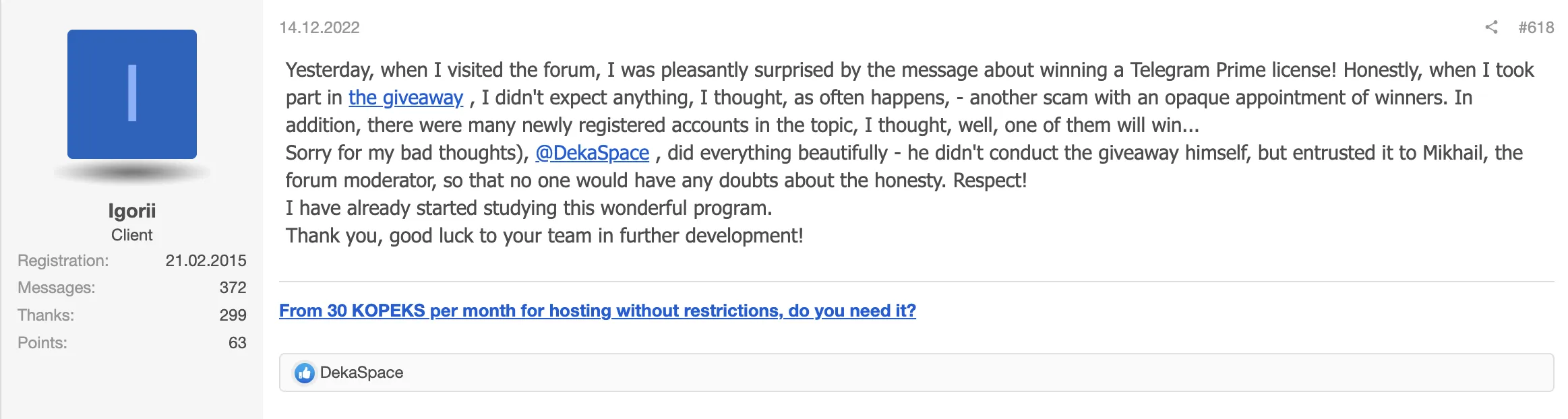
Task: Open the 30 KOPEKS hosting signature link
Action: 597,311
